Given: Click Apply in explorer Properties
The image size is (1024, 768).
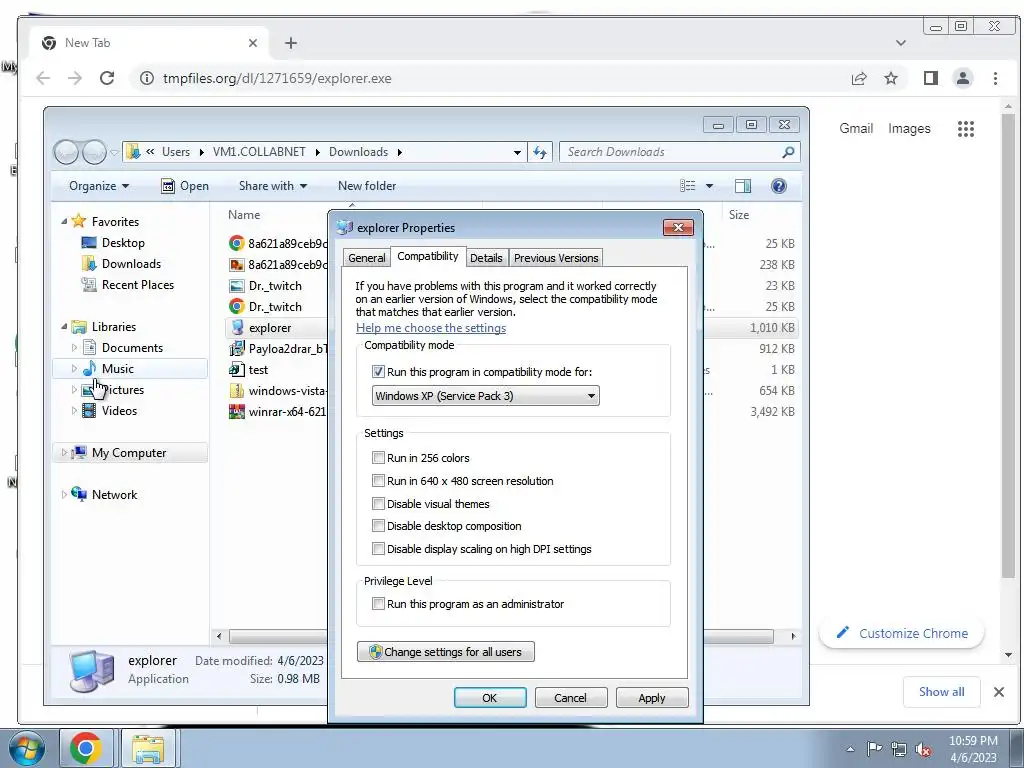Looking at the screenshot, I should click(x=652, y=697).
